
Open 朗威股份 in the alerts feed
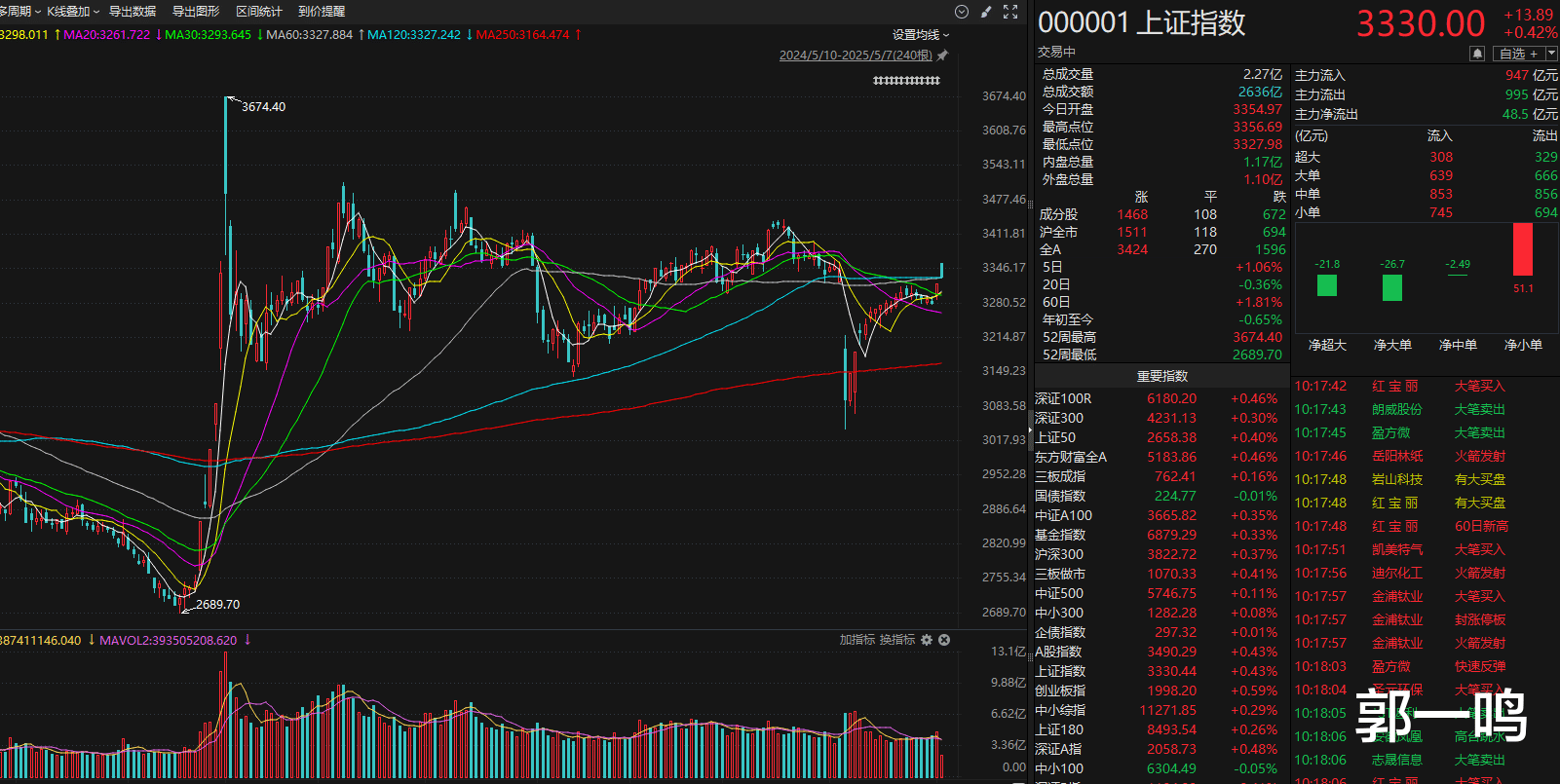(x=1396, y=409)
